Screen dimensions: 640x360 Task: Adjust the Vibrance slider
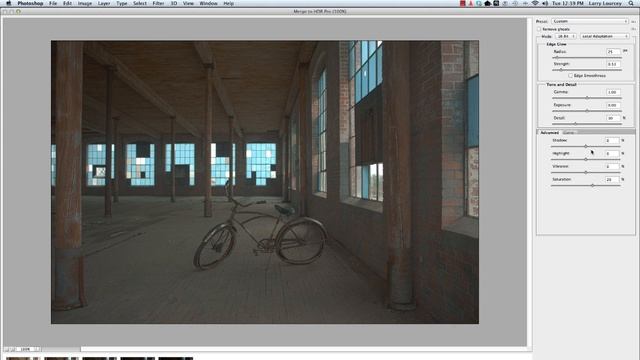pyautogui.click(x=586, y=172)
